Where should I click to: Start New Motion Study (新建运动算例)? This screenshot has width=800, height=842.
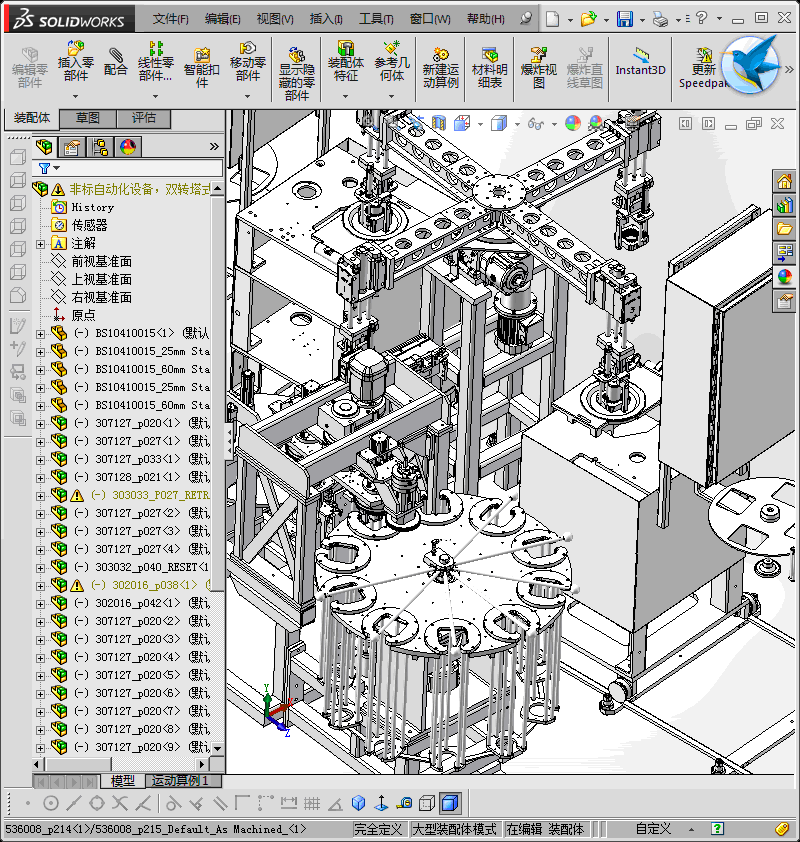441,68
